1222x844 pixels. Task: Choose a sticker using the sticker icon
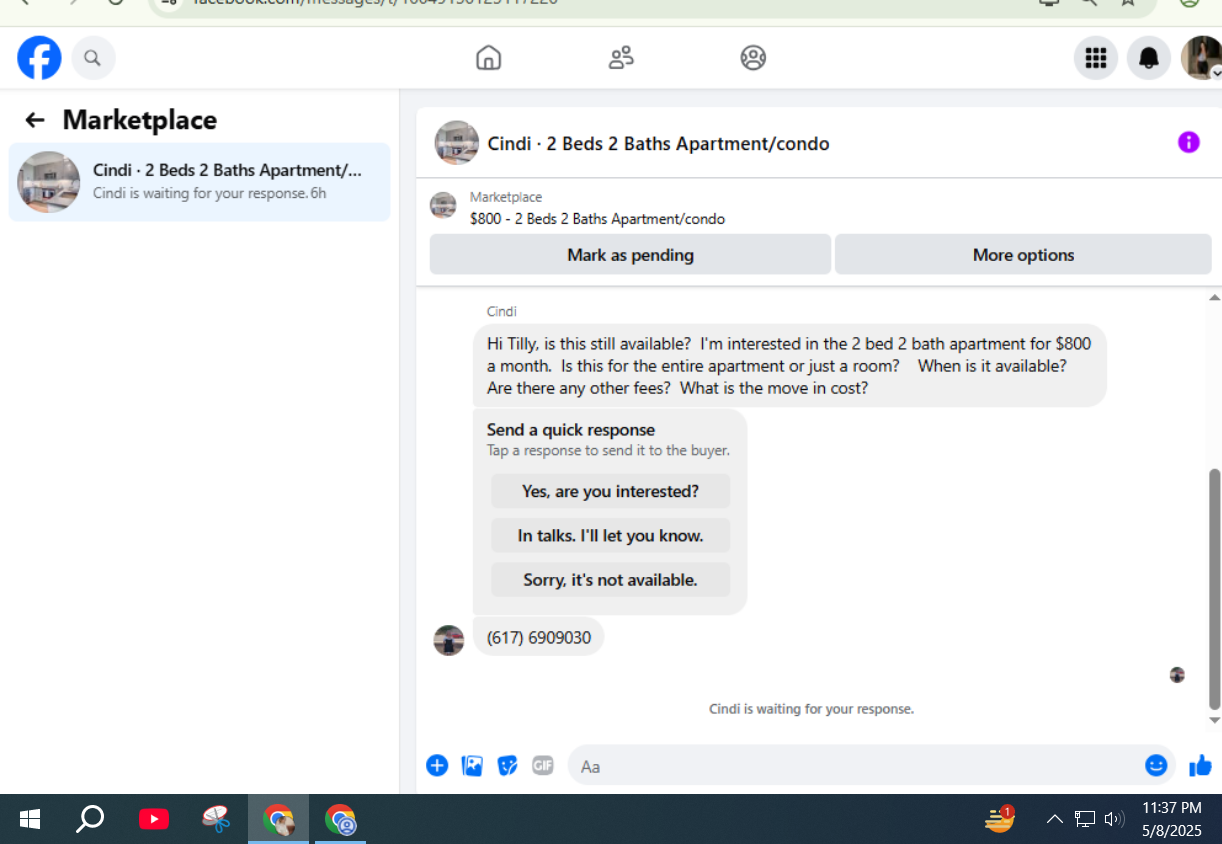tap(508, 766)
